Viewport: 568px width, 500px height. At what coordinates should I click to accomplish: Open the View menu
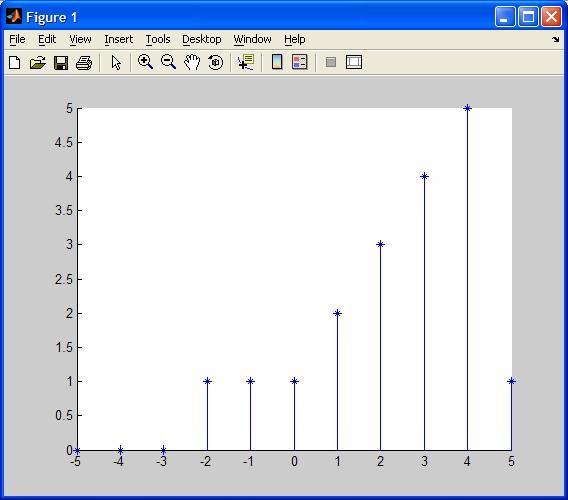click(x=80, y=39)
